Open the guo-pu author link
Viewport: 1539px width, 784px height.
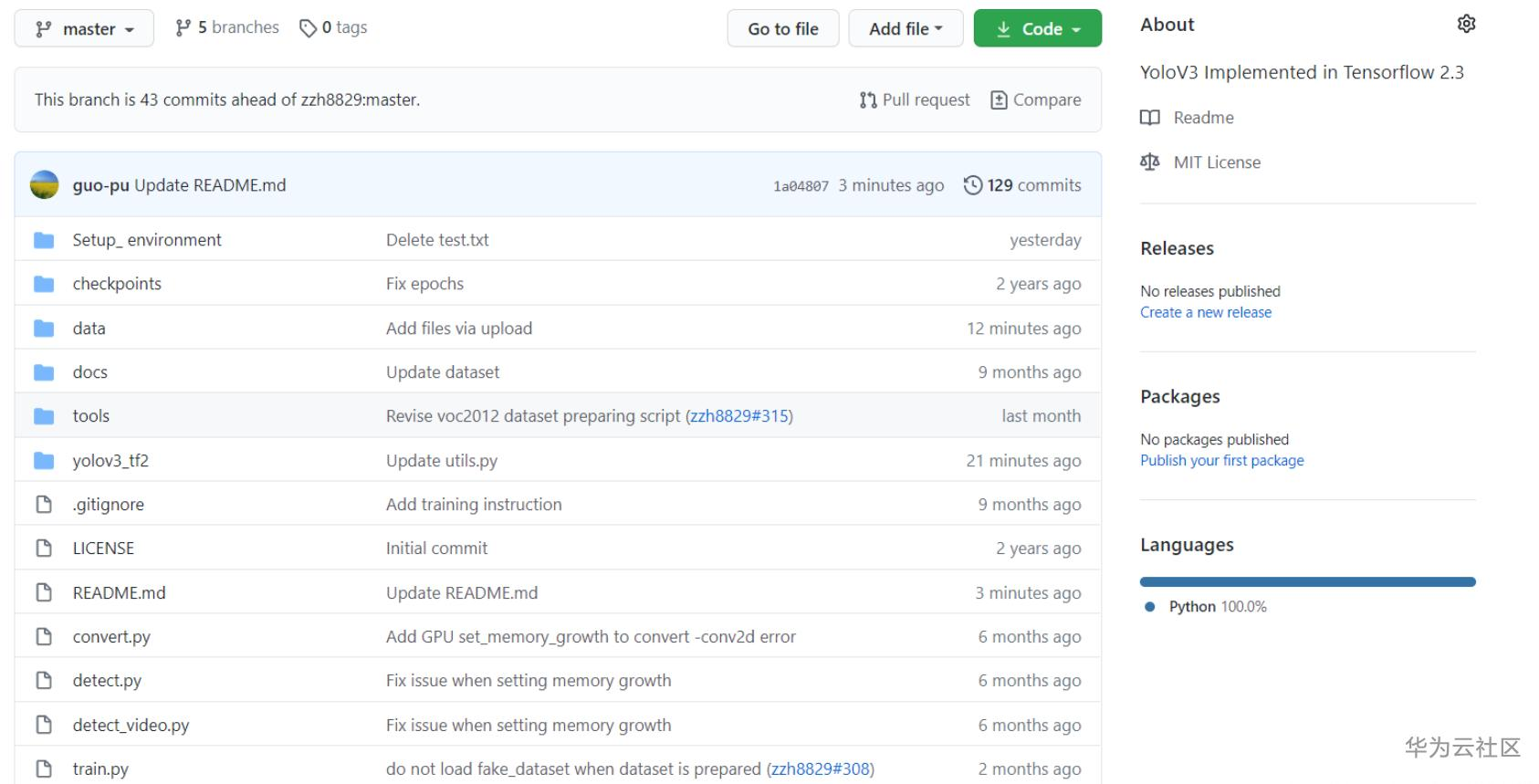pos(100,185)
